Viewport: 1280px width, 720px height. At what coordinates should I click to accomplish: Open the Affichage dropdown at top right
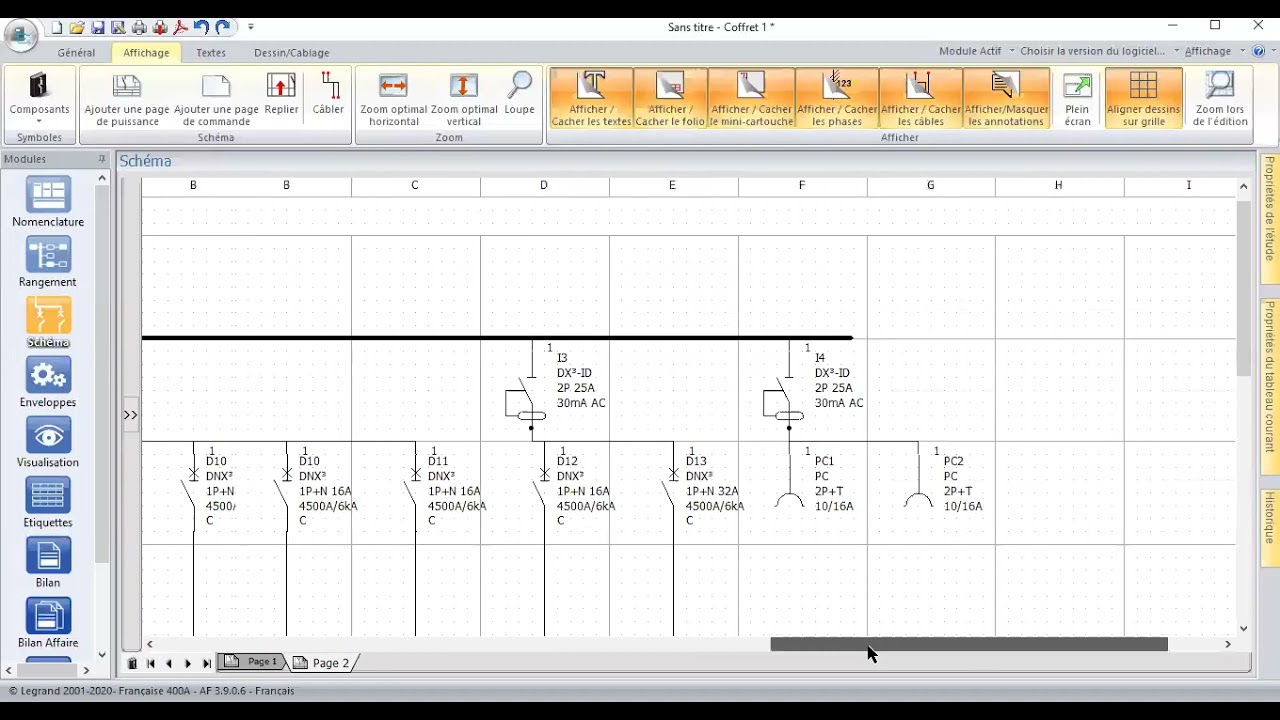pos(1214,51)
